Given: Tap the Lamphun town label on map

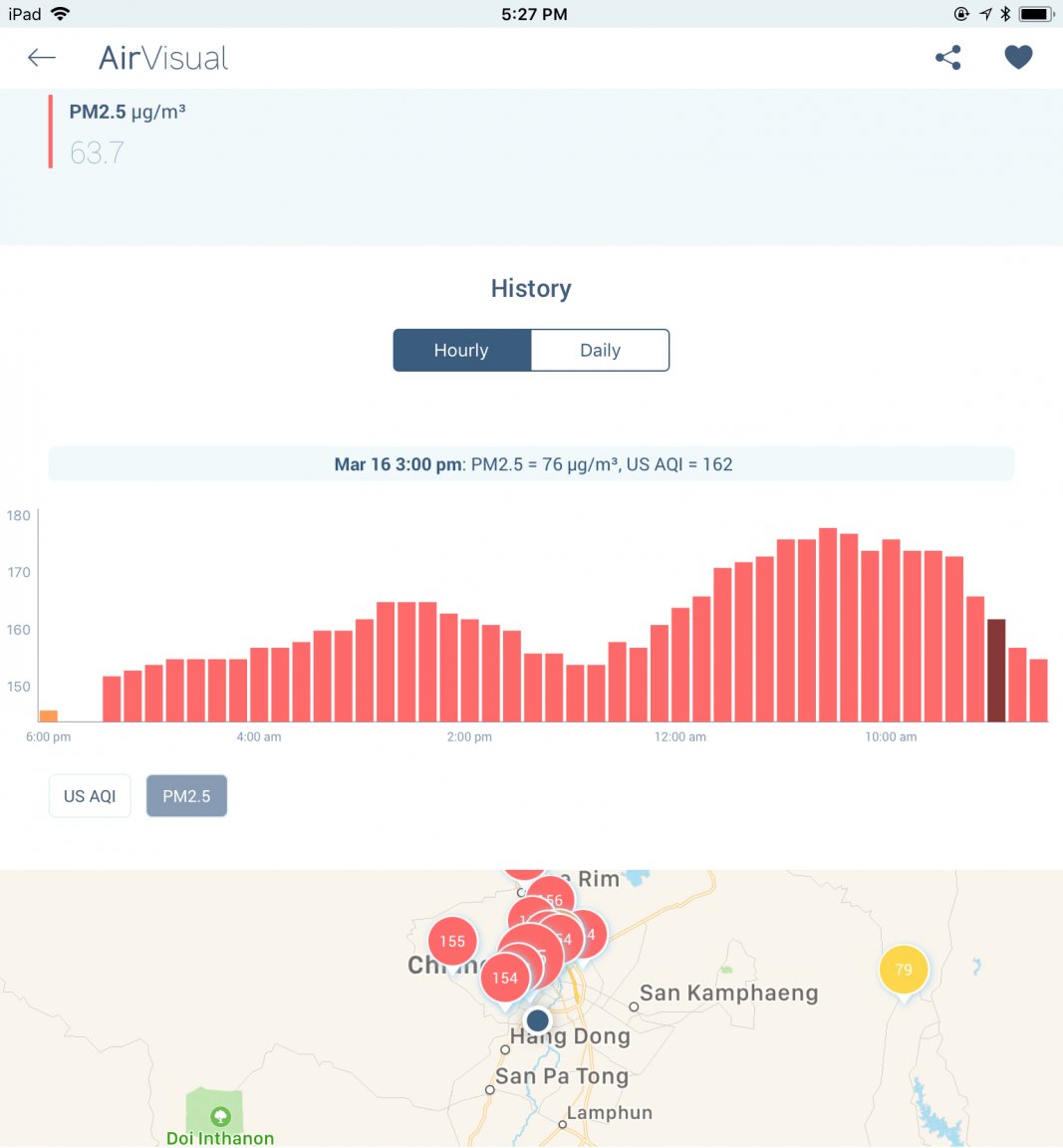Looking at the screenshot, I should [609, 1113].
